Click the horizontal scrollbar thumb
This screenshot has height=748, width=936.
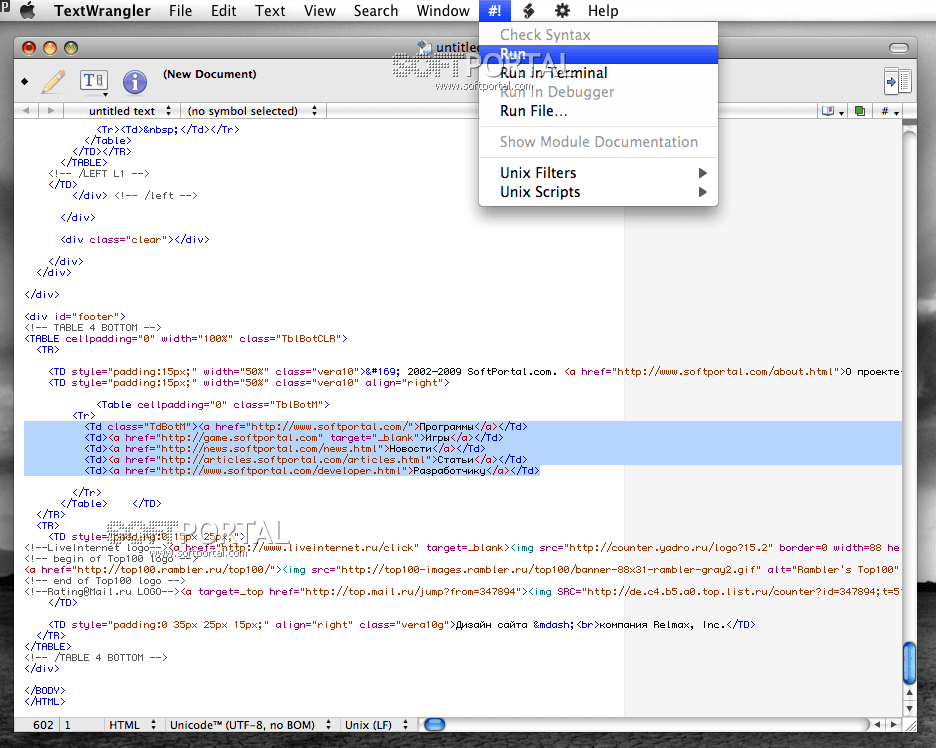tap(435, 724)
